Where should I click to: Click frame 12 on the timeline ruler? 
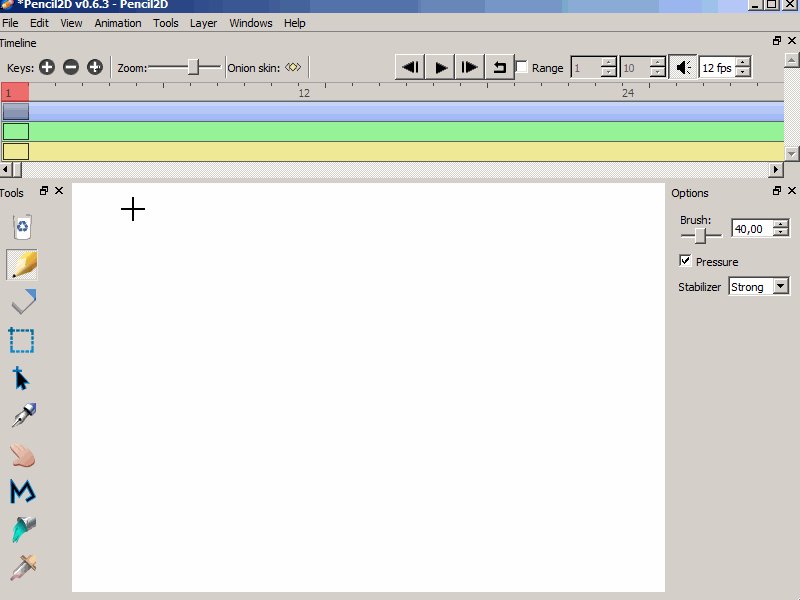(304, 93)
